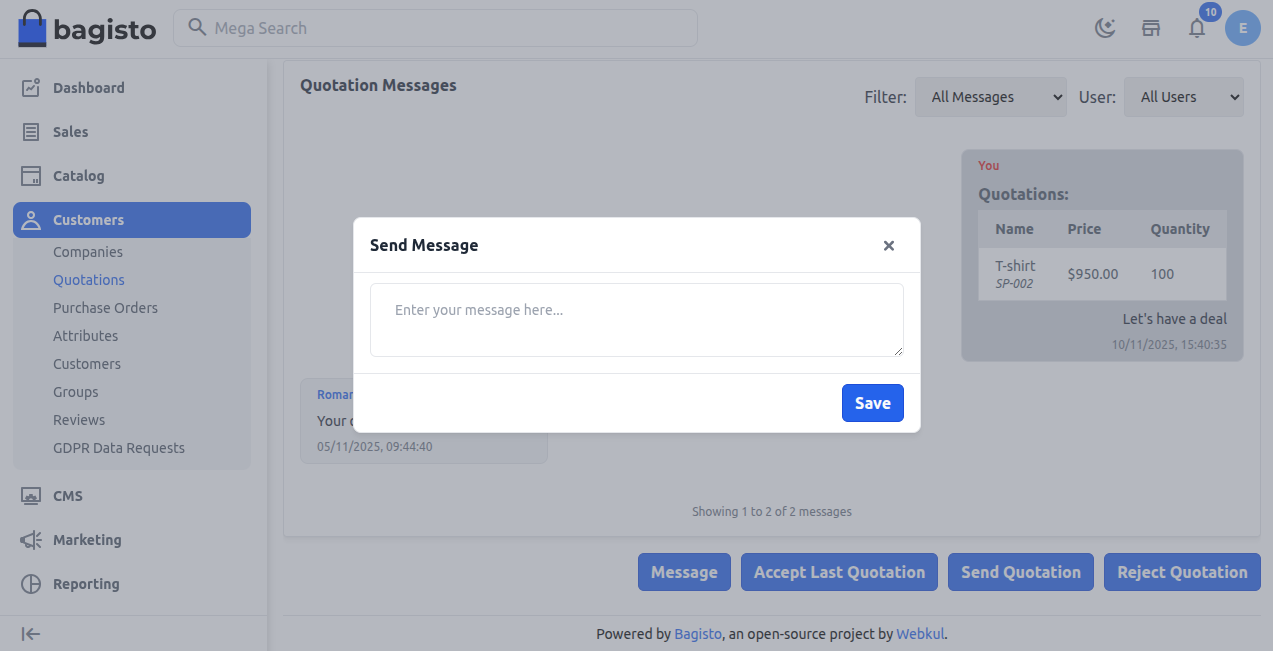Viewport: 1273px width, 651px height.
Task: Collapse the sidebar using the arrow icon
Action: click(x=30, y=633)
